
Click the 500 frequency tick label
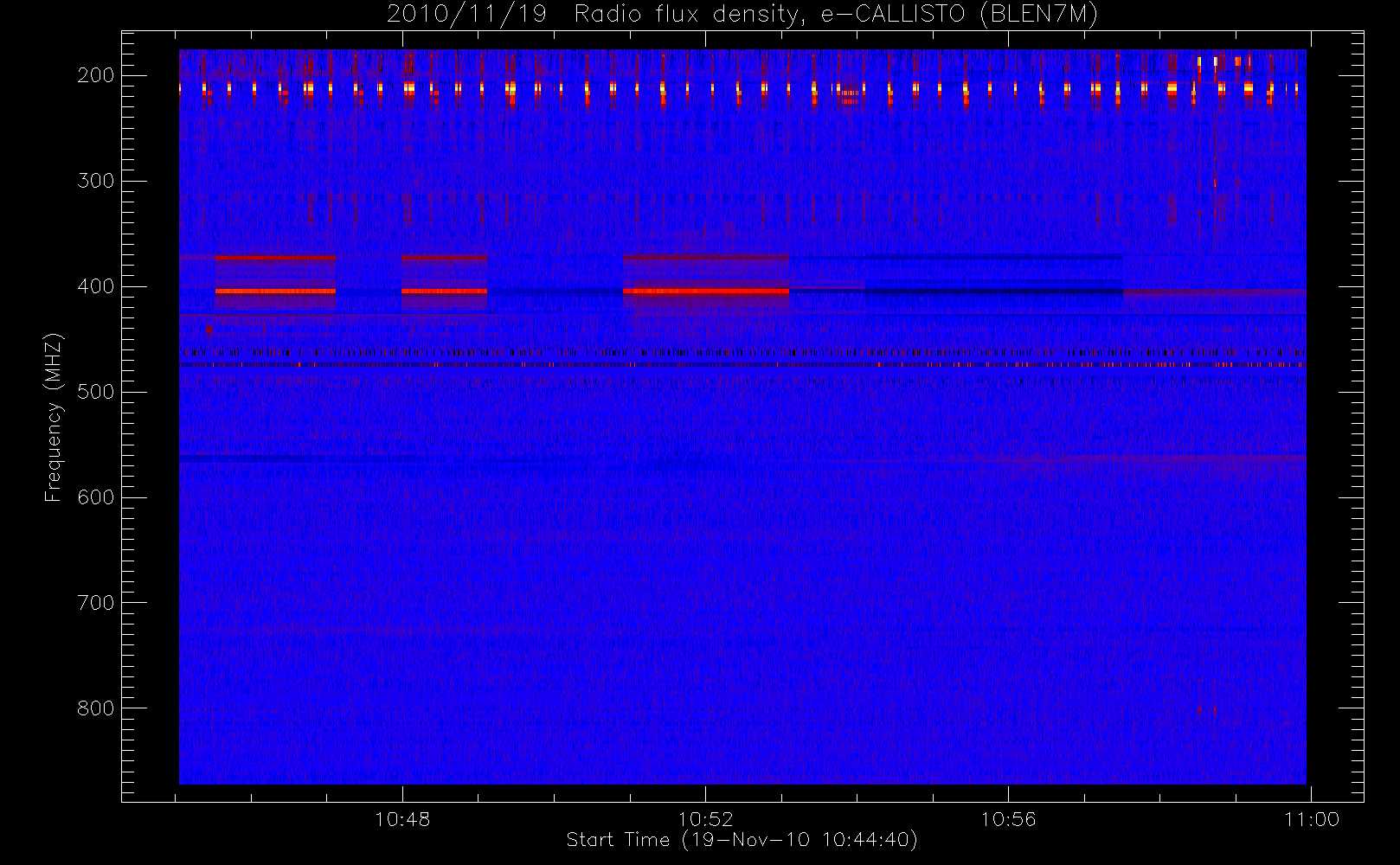tap(96, 392)
